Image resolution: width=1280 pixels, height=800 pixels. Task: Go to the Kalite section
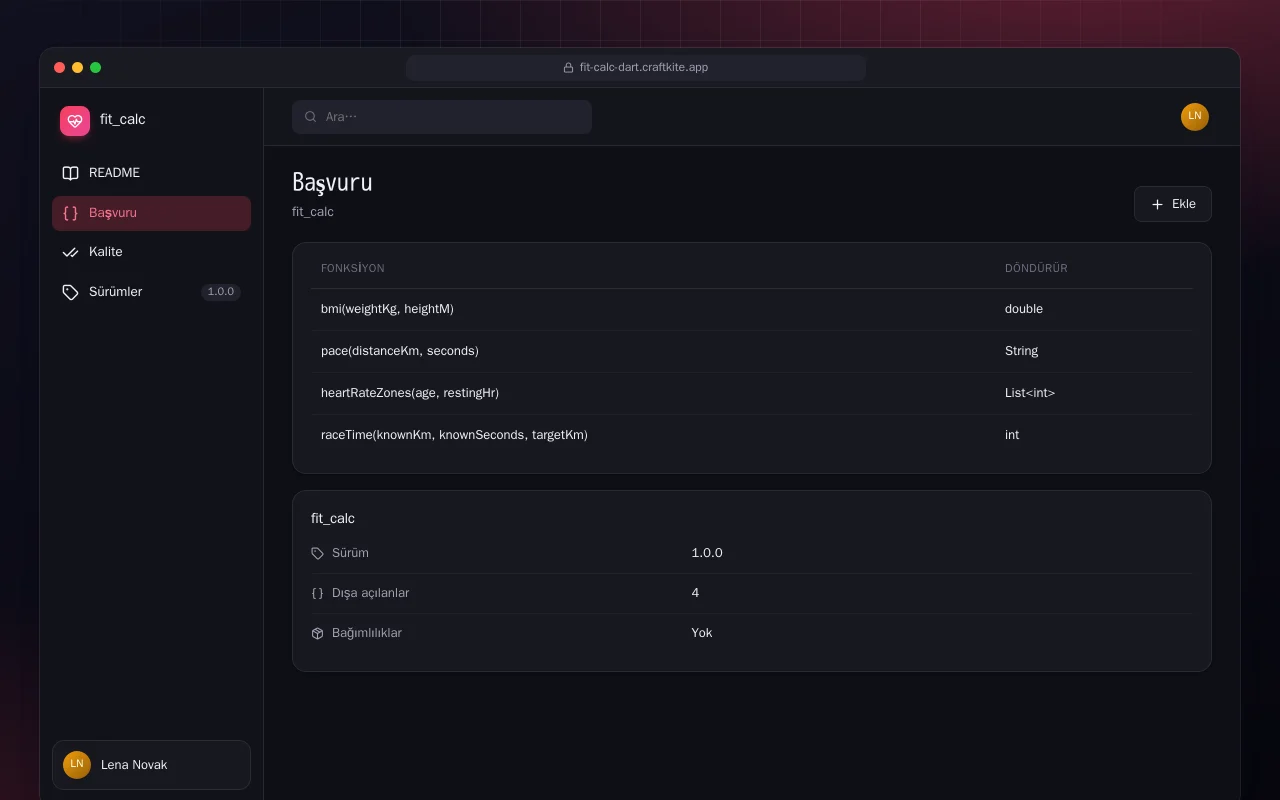point(151,252)
